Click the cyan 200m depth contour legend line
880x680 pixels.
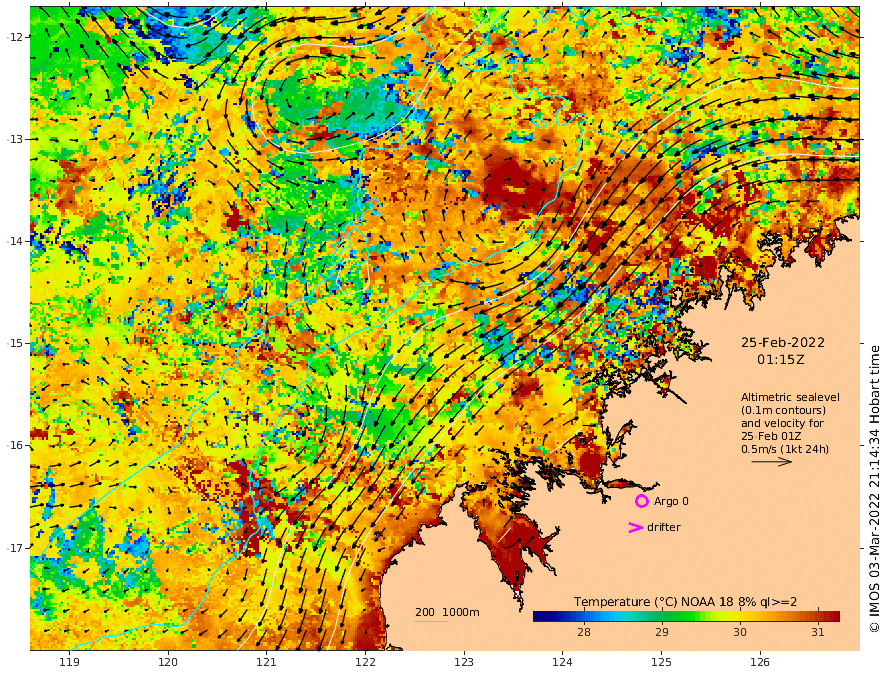pyautogui.click(x=430, y=622)
